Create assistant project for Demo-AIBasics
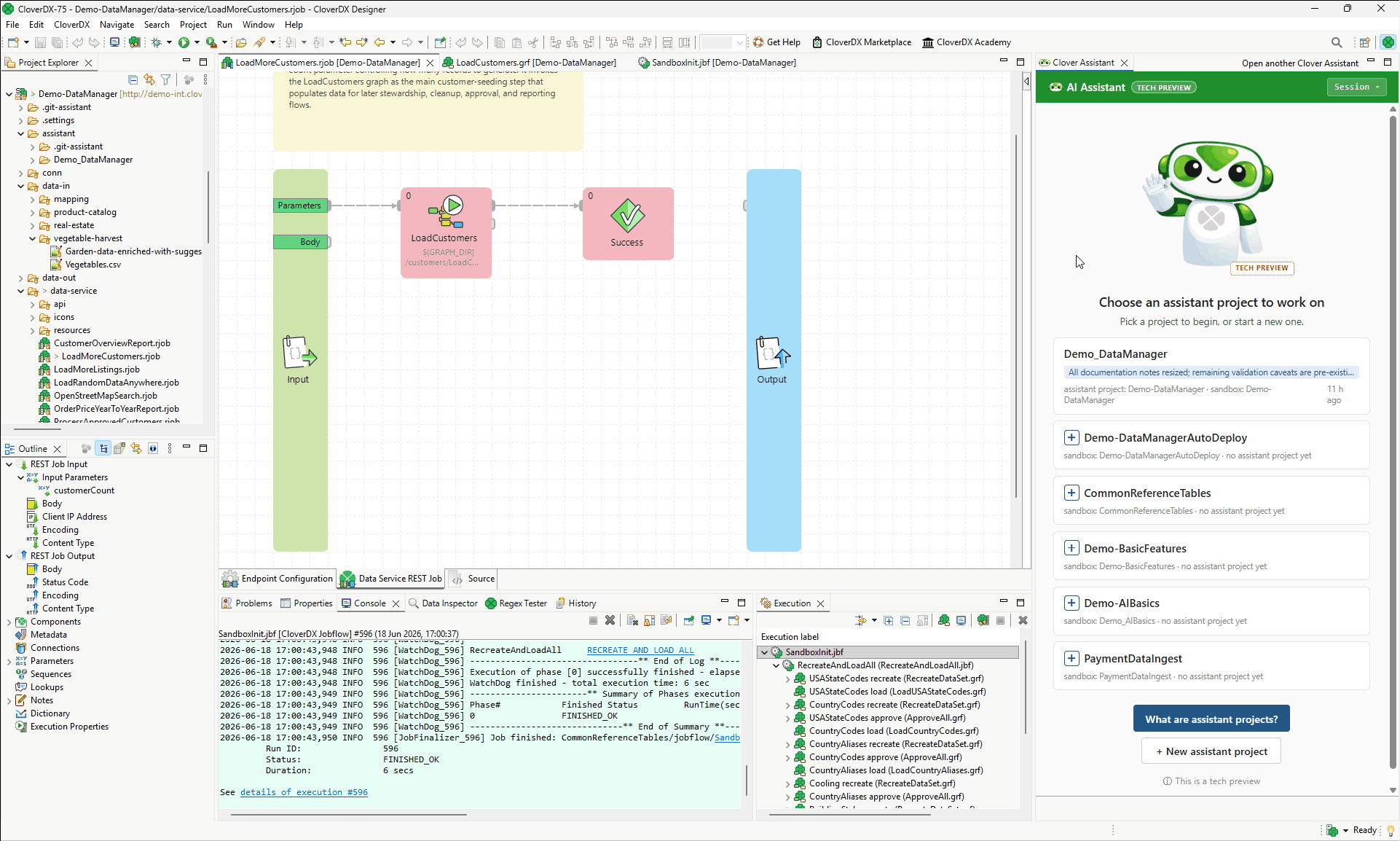This screenshot has width=1400, height=841. point(1071,603)
